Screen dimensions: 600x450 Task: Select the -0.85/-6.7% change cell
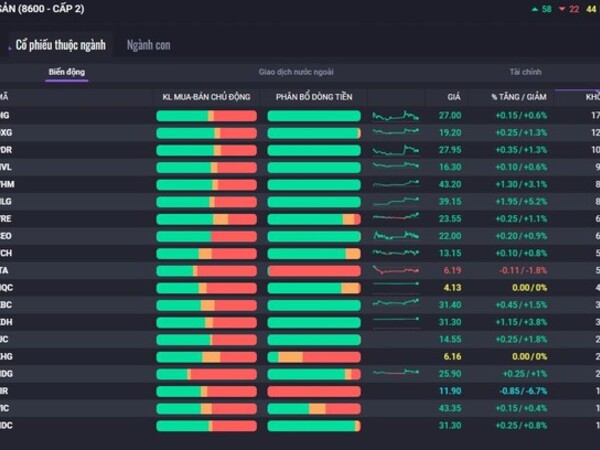(x=521, y=391)
